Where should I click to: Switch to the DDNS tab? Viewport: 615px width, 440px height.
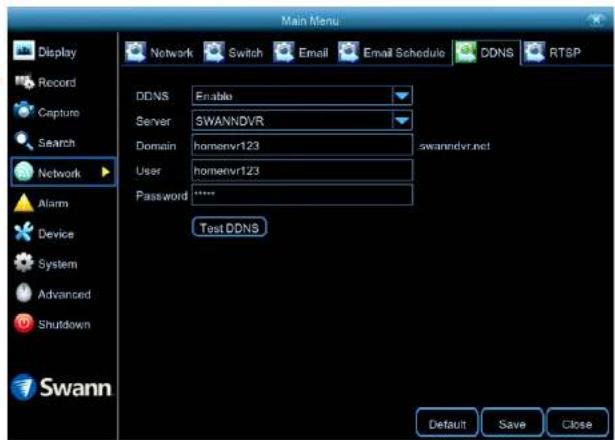[486, 53]
